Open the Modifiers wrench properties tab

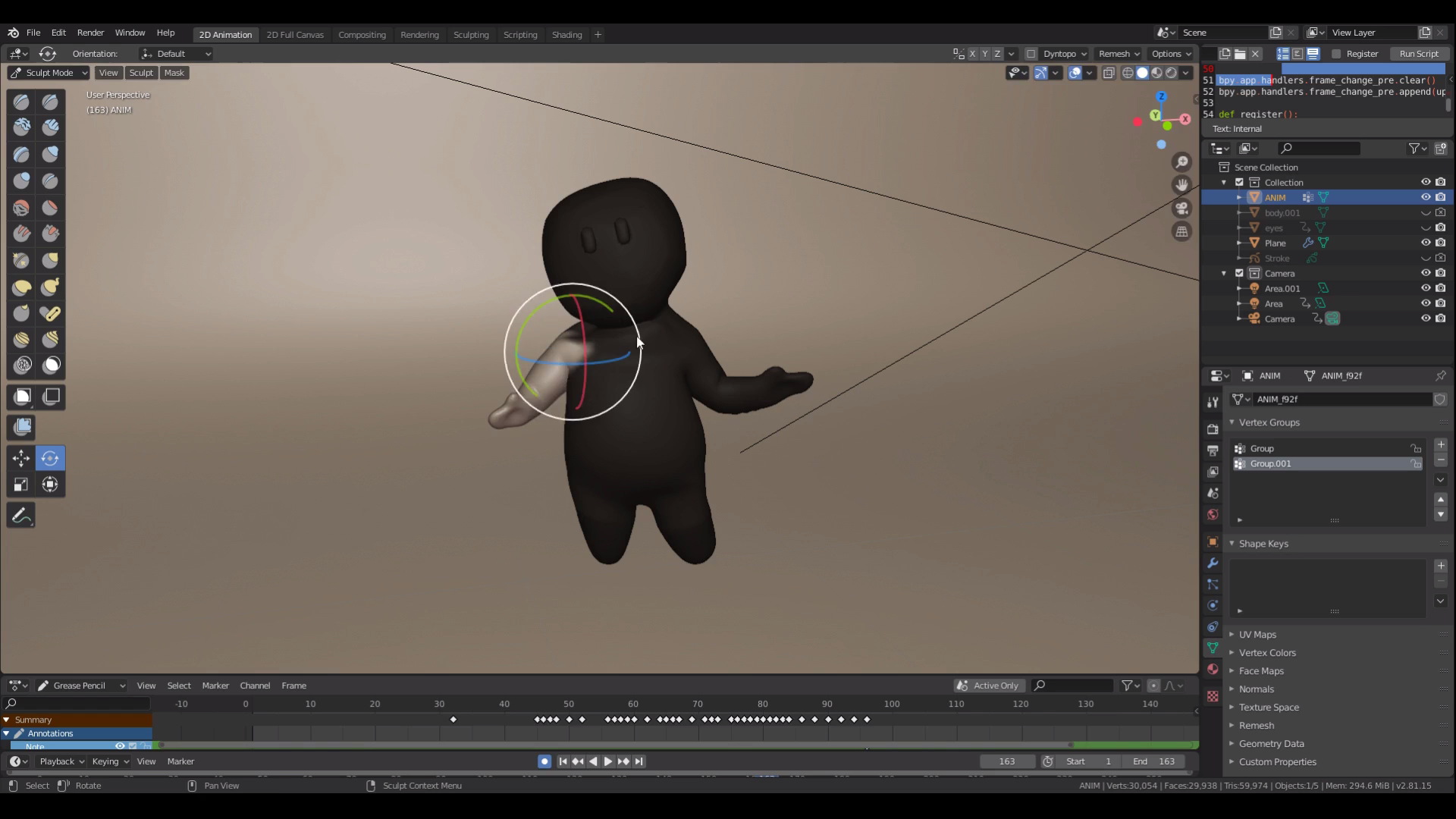click(x=1213, y=563)
